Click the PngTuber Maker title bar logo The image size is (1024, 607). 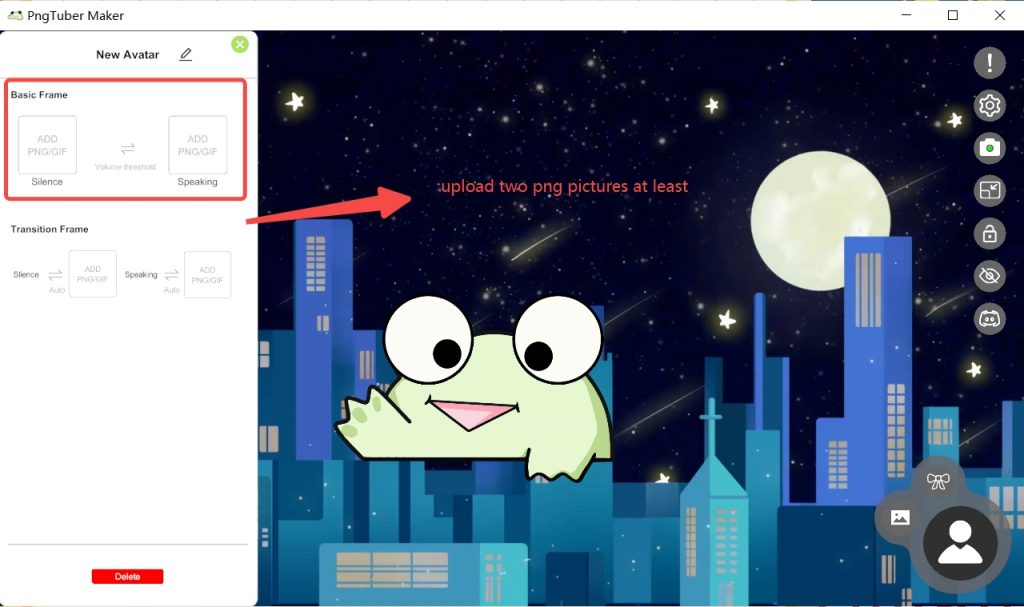(x=14, y=15)
